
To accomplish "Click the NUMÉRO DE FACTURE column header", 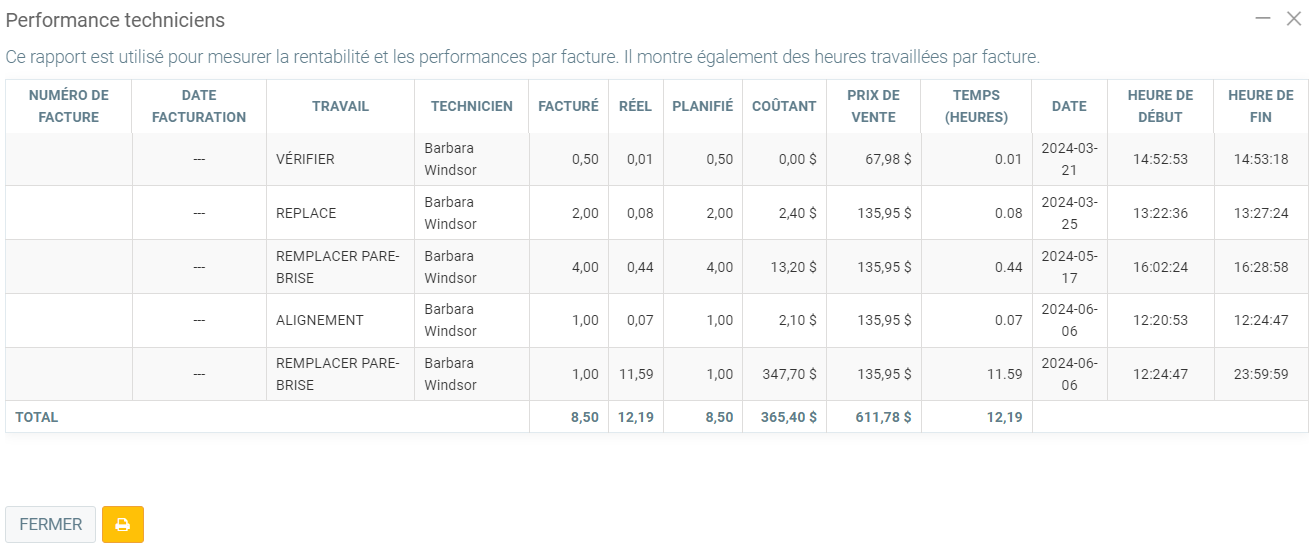I will 69,106.
